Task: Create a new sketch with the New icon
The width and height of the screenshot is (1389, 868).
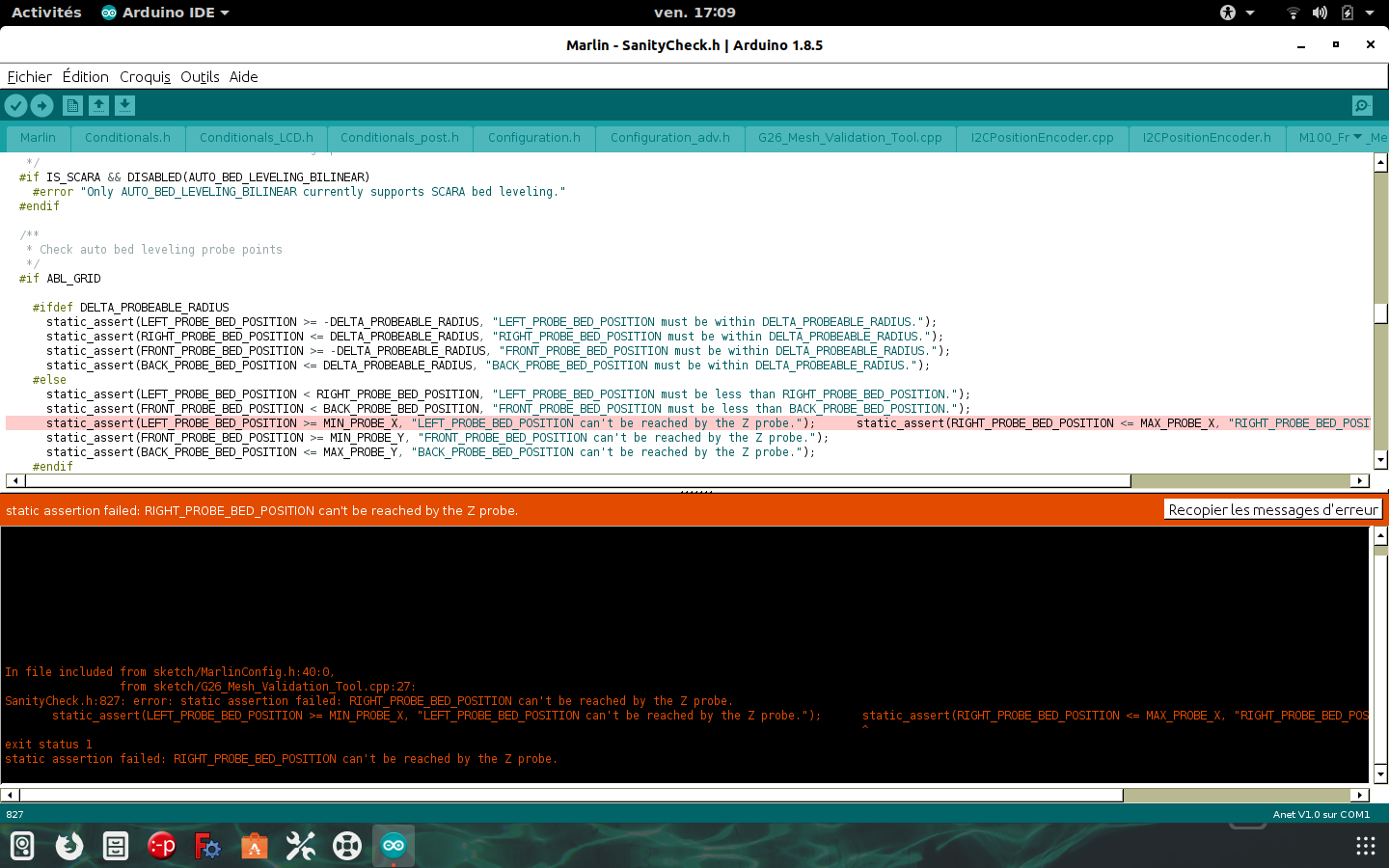Action: coord(72,106)
